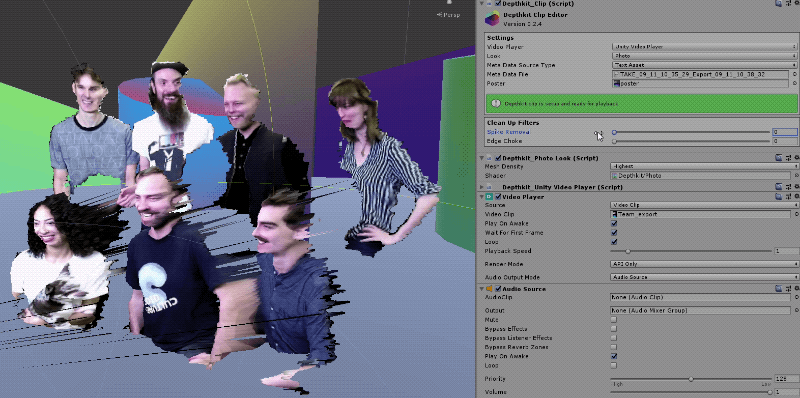800x398 pixels.
Task: Enable the Audio Source Loop checkbox
Action: [614, 365]
